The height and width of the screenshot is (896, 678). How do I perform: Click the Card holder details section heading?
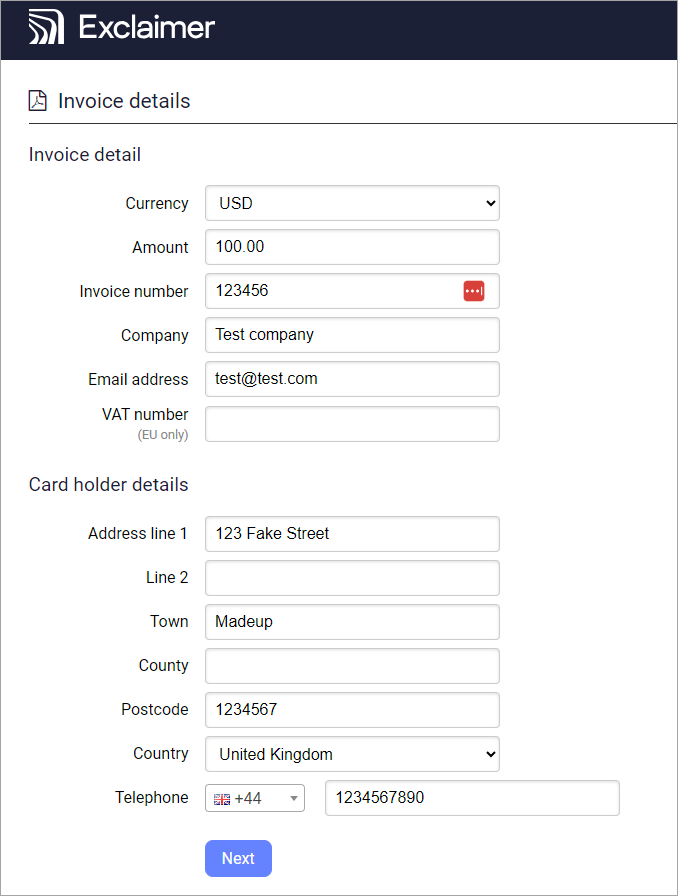pos(108,484)
